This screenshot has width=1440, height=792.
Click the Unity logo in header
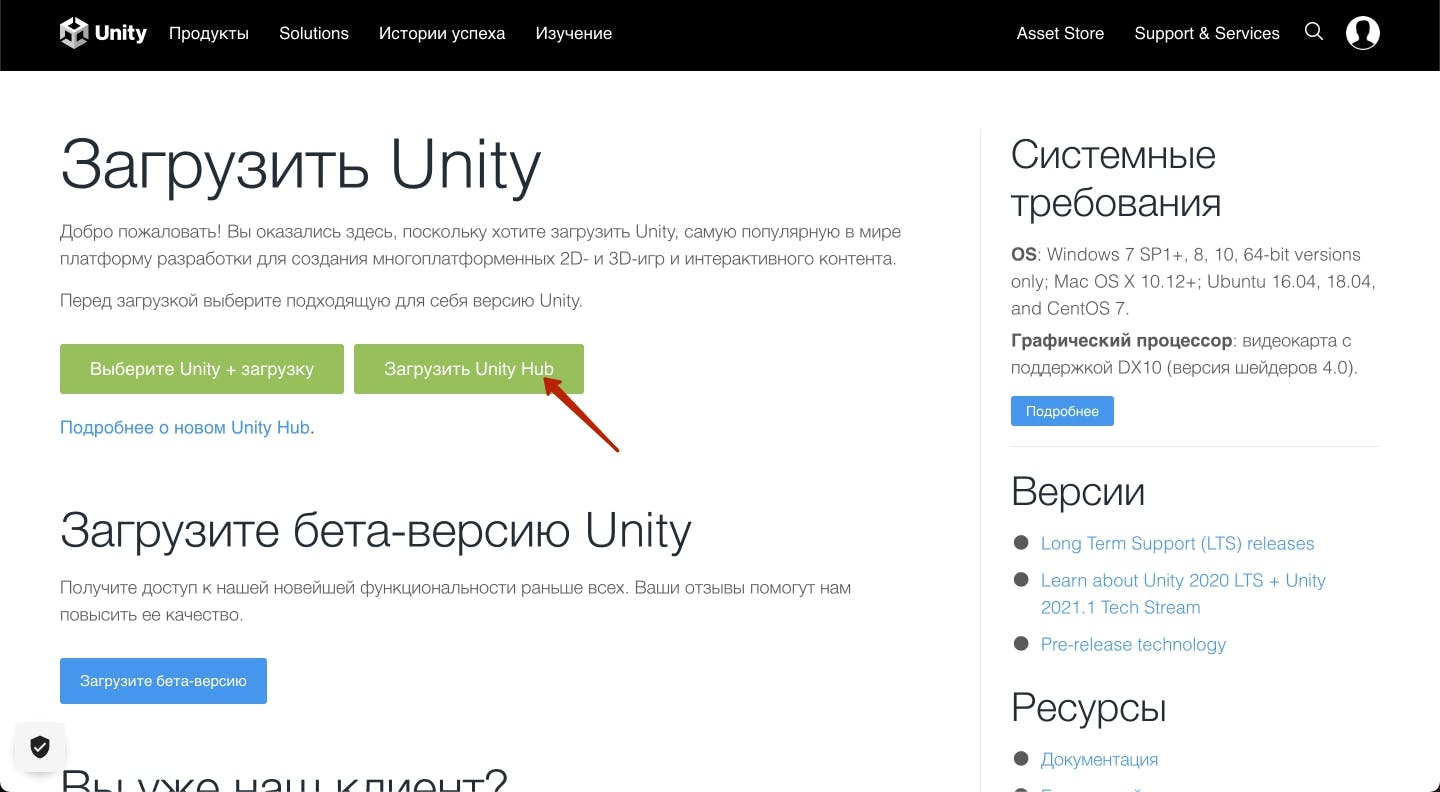tap(103, 33)
